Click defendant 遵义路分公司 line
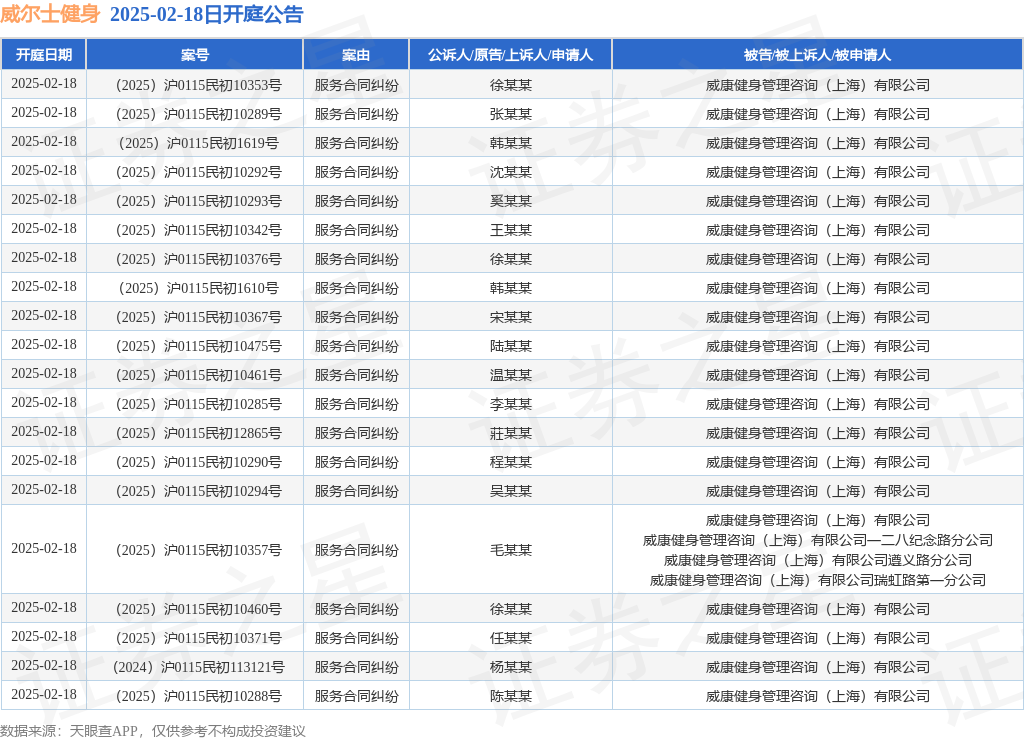This screenshot has height=740, width=1024. [818, 560]
